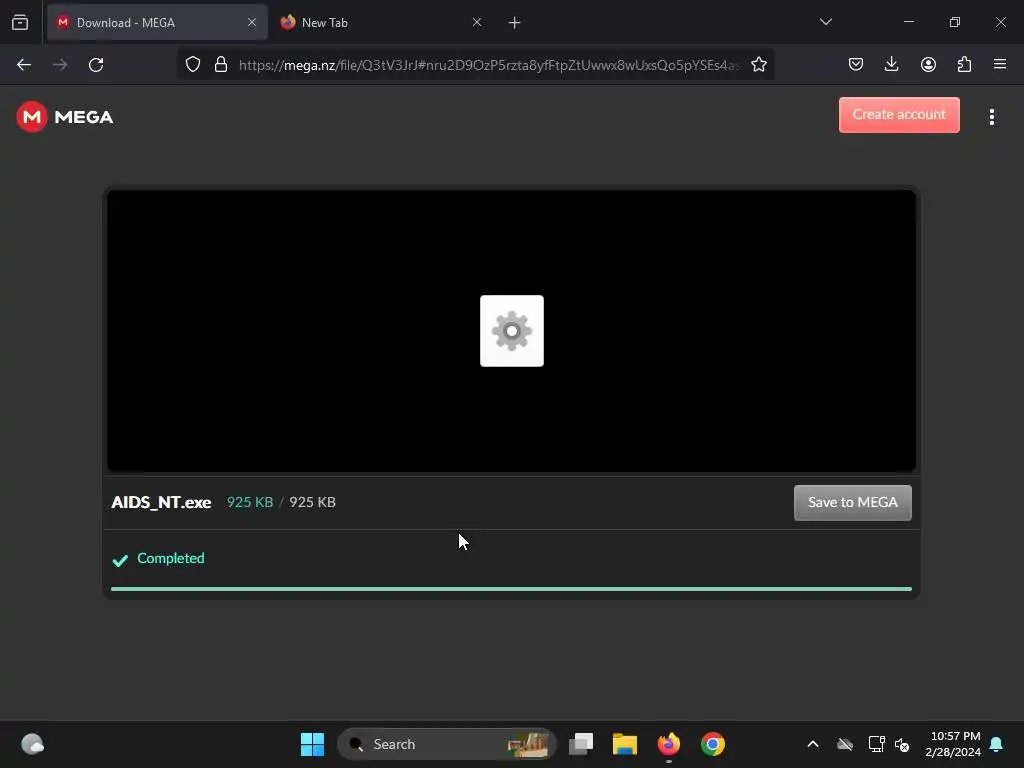Click the site security padlock icon
The width and height of the screenshot is (1024, 768).
pyautogui.click(x=221, y=65)
